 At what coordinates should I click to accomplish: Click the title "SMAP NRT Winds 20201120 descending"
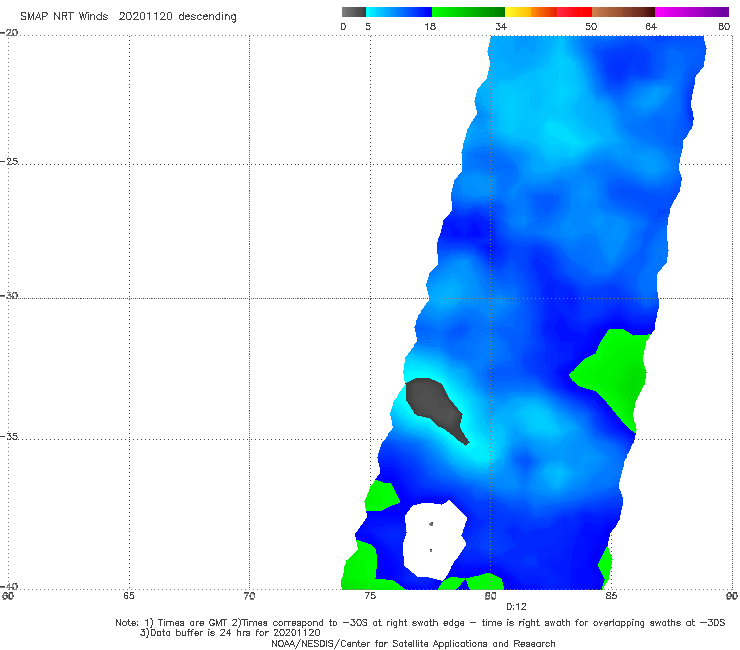(x=128, y=17)
